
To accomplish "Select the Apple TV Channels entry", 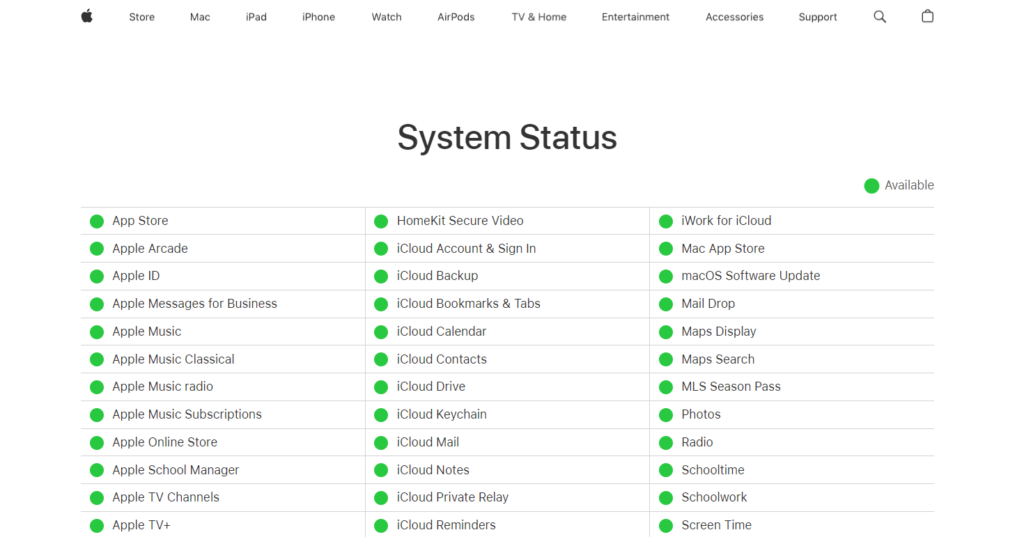I will (x=166, y=497).
